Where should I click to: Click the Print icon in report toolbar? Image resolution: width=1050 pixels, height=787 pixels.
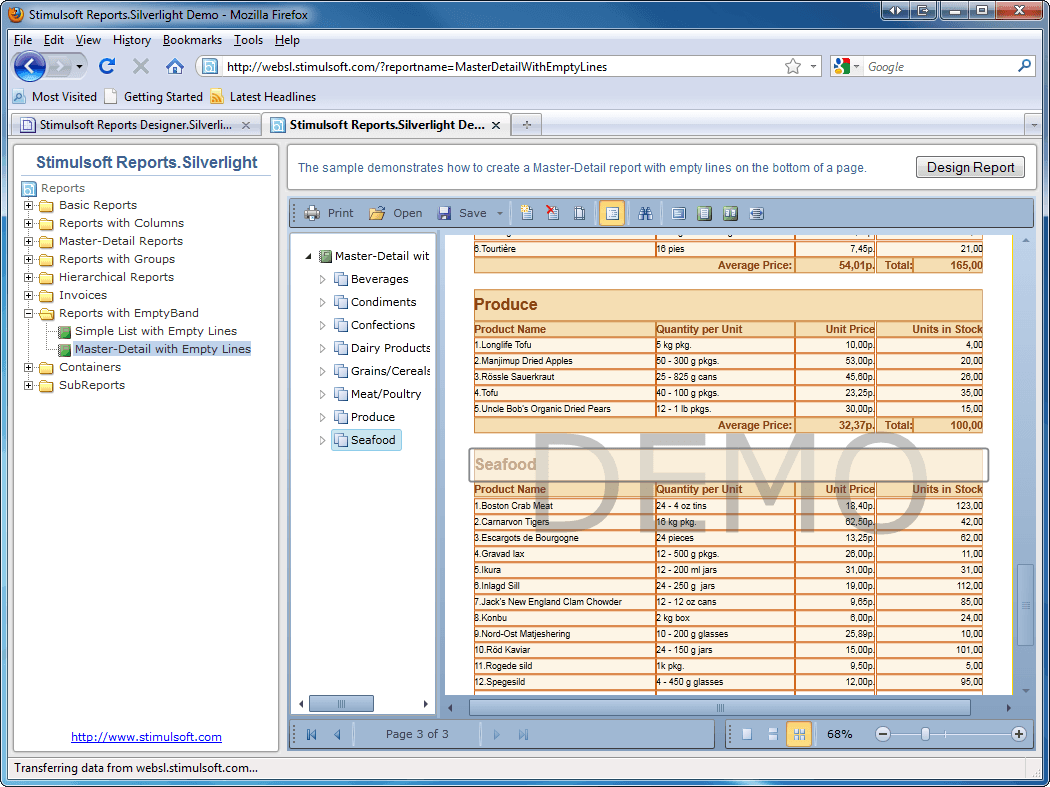pos(312,214)
